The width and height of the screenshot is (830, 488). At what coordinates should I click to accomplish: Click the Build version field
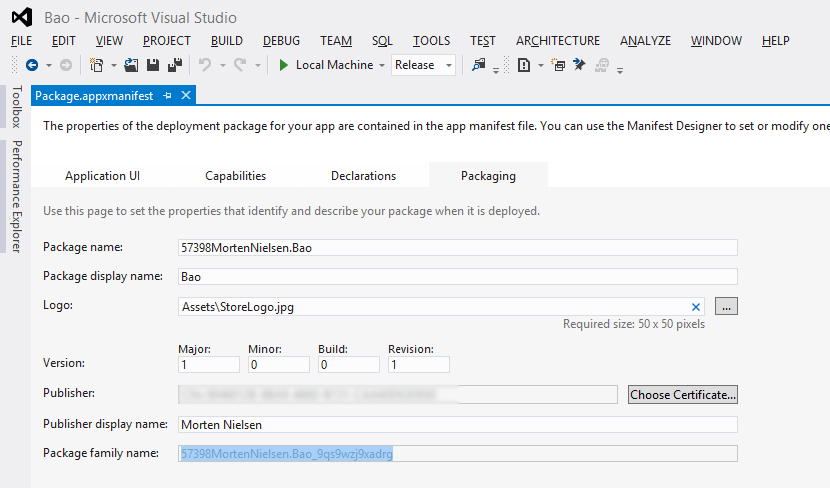[x=348, y=365]
